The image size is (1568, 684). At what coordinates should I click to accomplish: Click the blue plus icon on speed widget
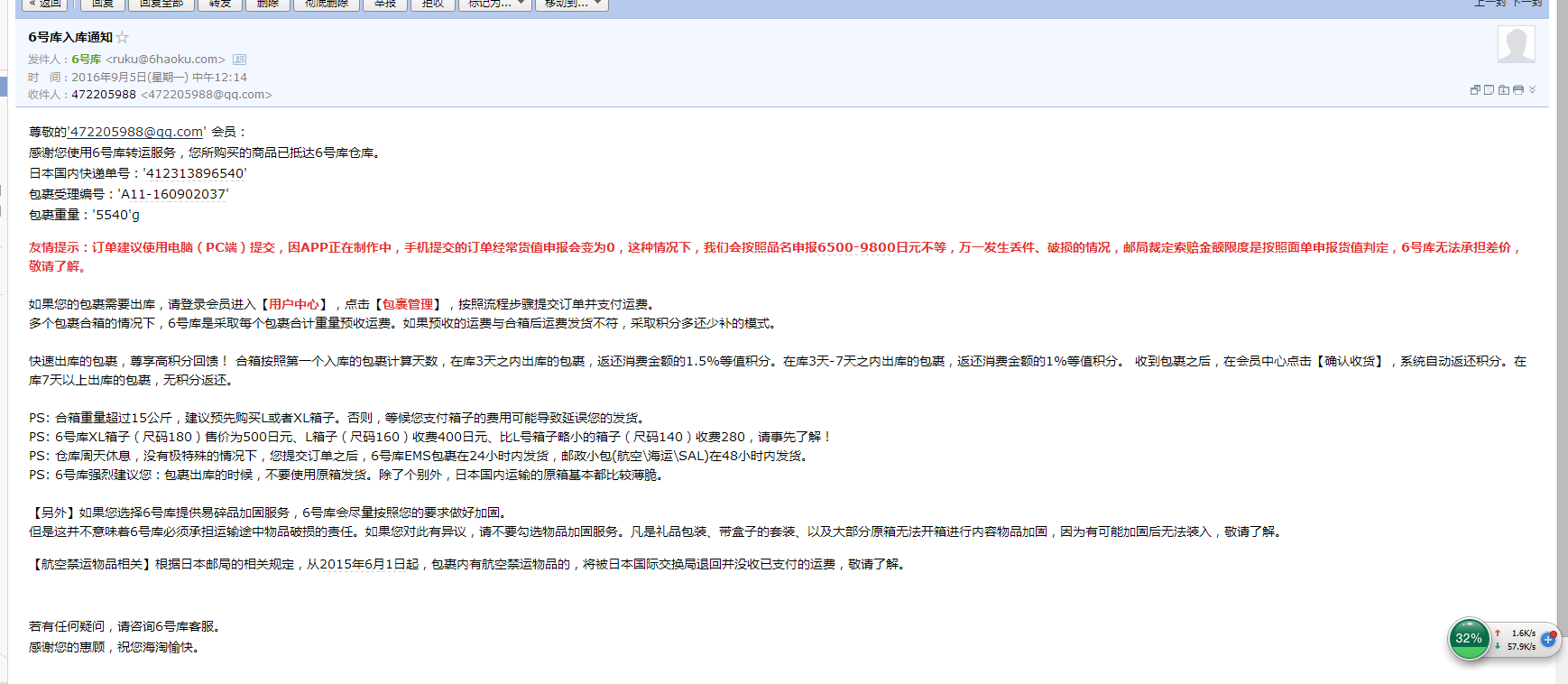pos(1549,639)
